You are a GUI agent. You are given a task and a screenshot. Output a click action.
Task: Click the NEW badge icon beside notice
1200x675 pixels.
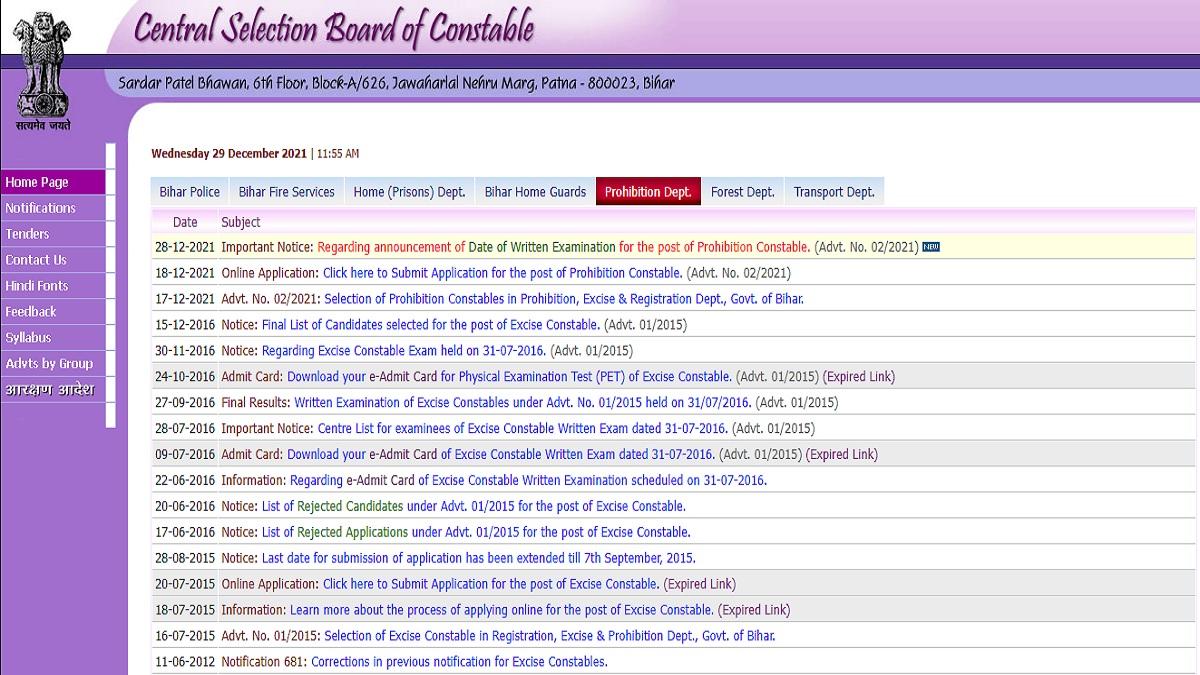[x=931, y=247]
